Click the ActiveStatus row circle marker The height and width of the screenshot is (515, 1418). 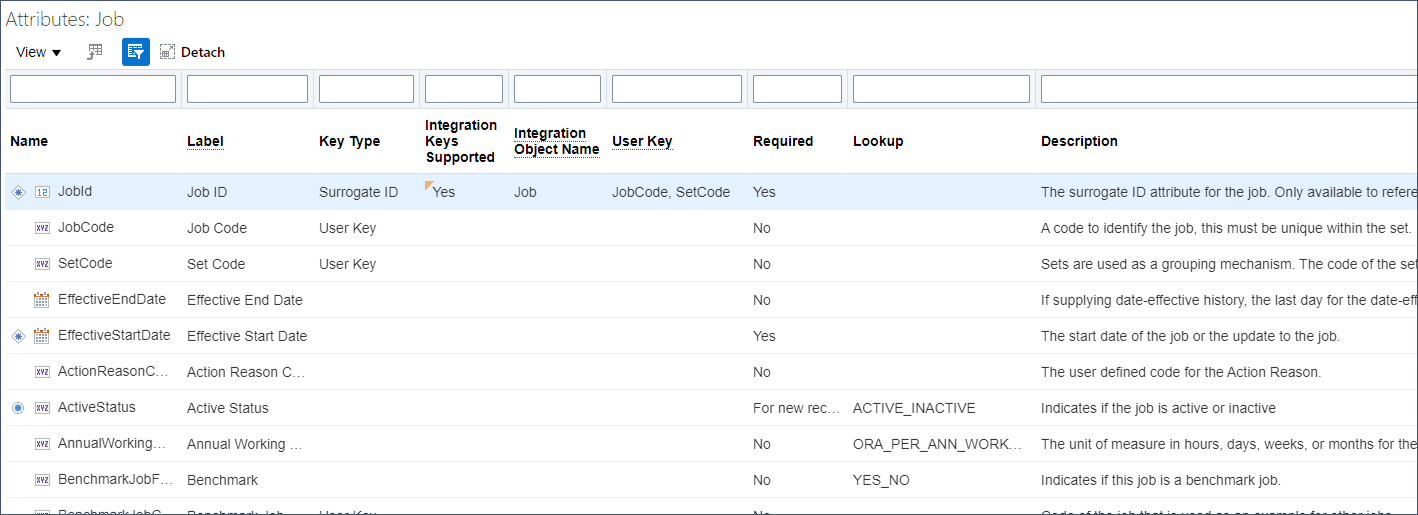pos(17,408)
